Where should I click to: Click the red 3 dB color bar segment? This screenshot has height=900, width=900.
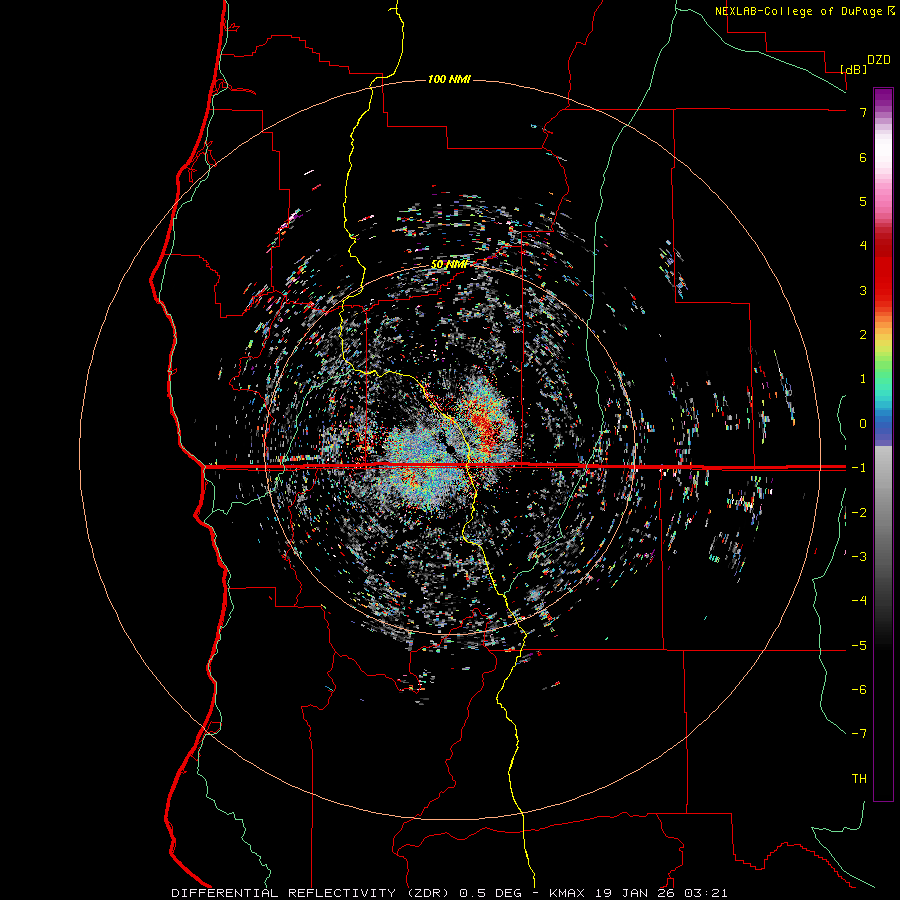pos(883,290)
